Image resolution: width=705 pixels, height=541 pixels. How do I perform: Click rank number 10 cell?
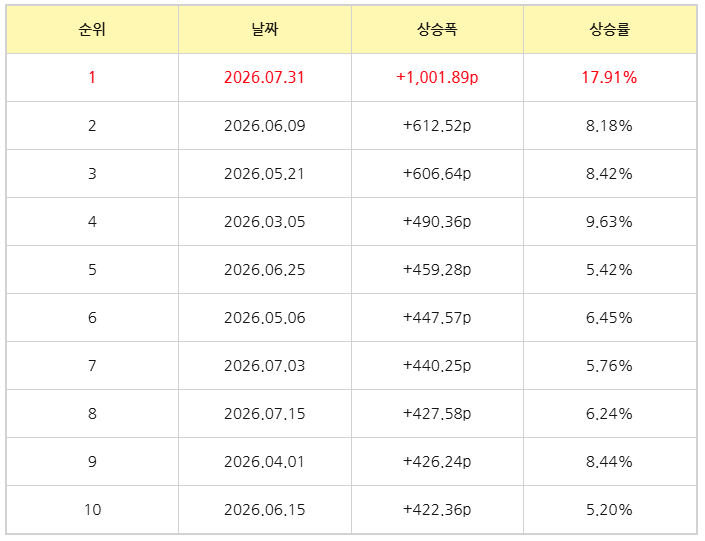(x=92, y=510)
